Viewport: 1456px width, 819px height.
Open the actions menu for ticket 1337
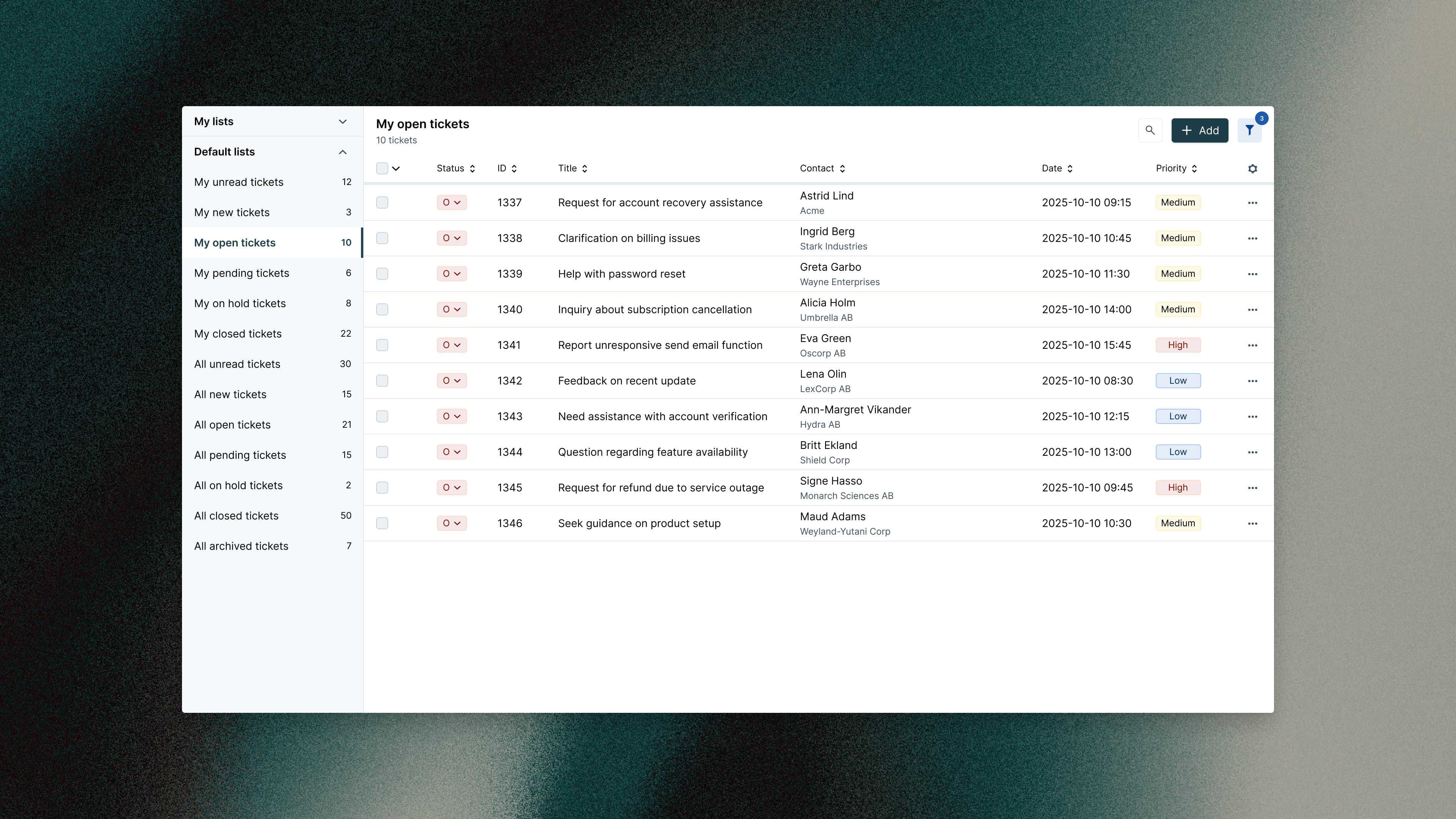pos(1252,202)
